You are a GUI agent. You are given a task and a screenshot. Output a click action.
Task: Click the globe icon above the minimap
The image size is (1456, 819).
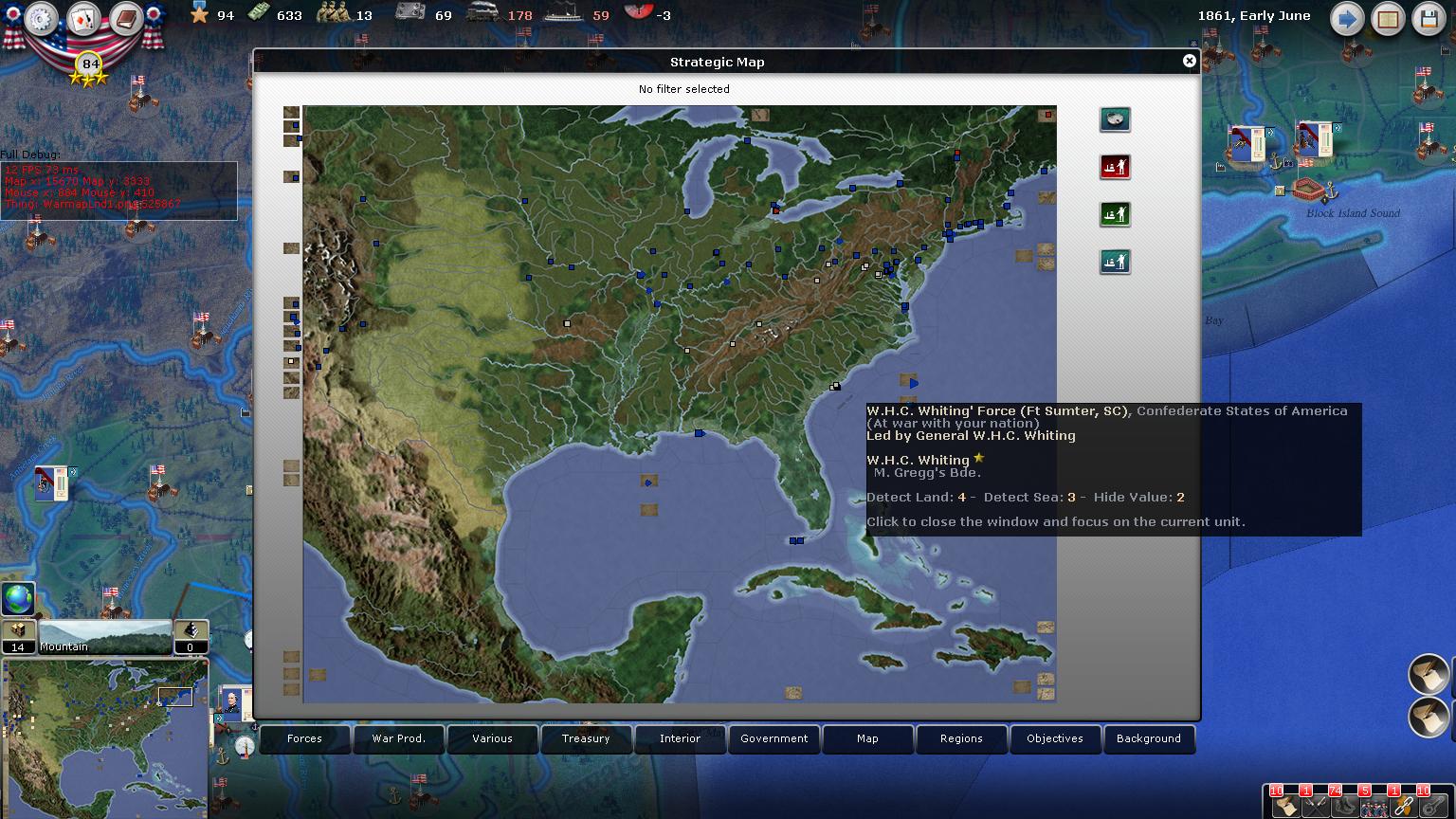pyautogui.click(x=18, y=599)
